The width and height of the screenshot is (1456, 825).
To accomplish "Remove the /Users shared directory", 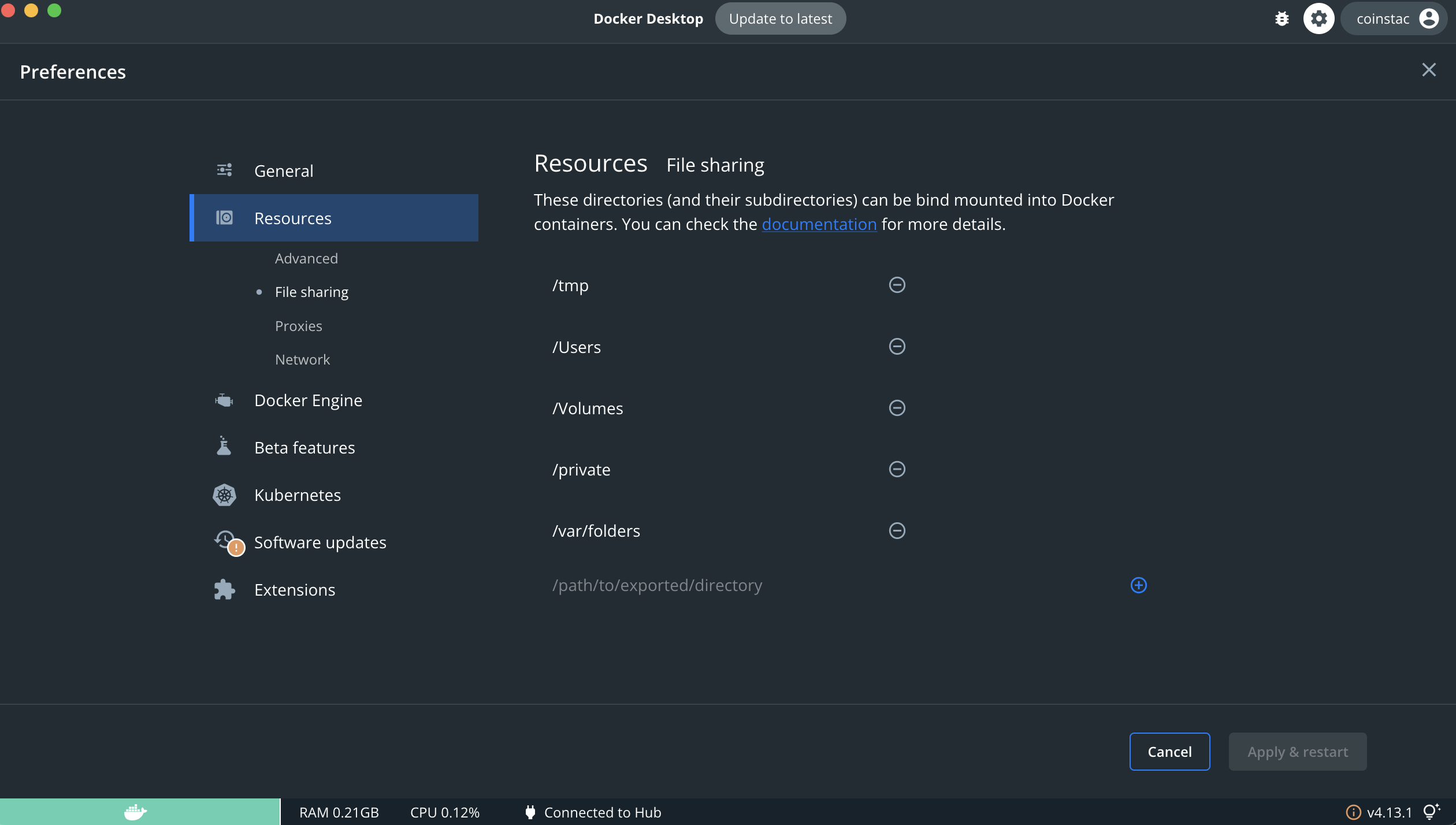I will coord(897,347).
